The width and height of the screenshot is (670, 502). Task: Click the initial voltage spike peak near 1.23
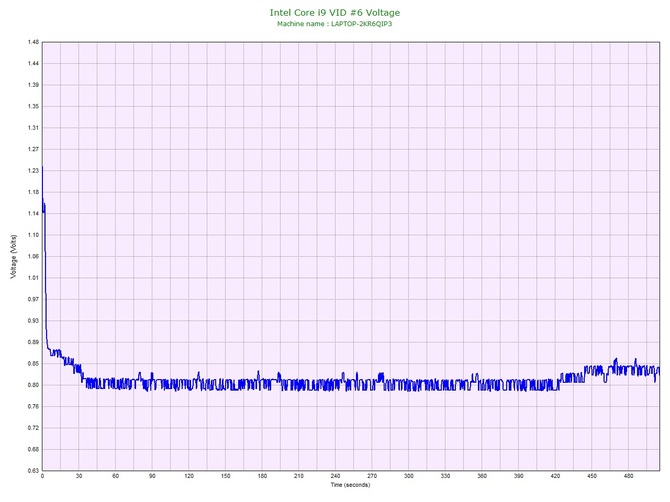click(x=42, y=168)
